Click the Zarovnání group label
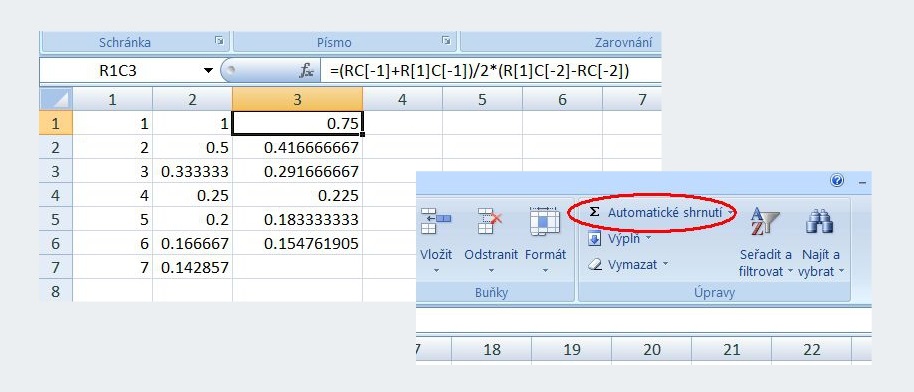 623,43
